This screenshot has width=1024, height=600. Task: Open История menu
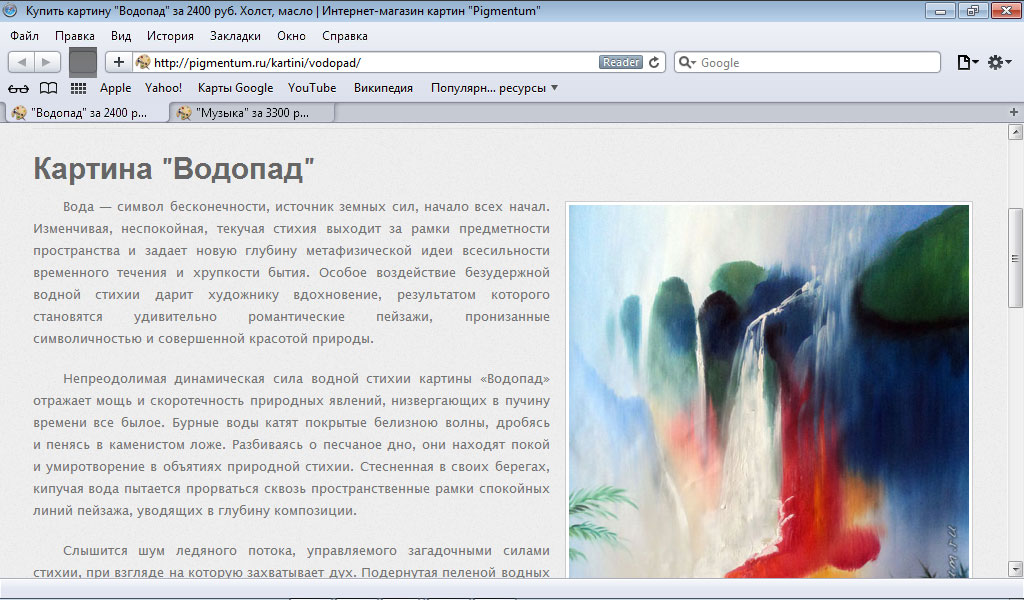point(170,36)
